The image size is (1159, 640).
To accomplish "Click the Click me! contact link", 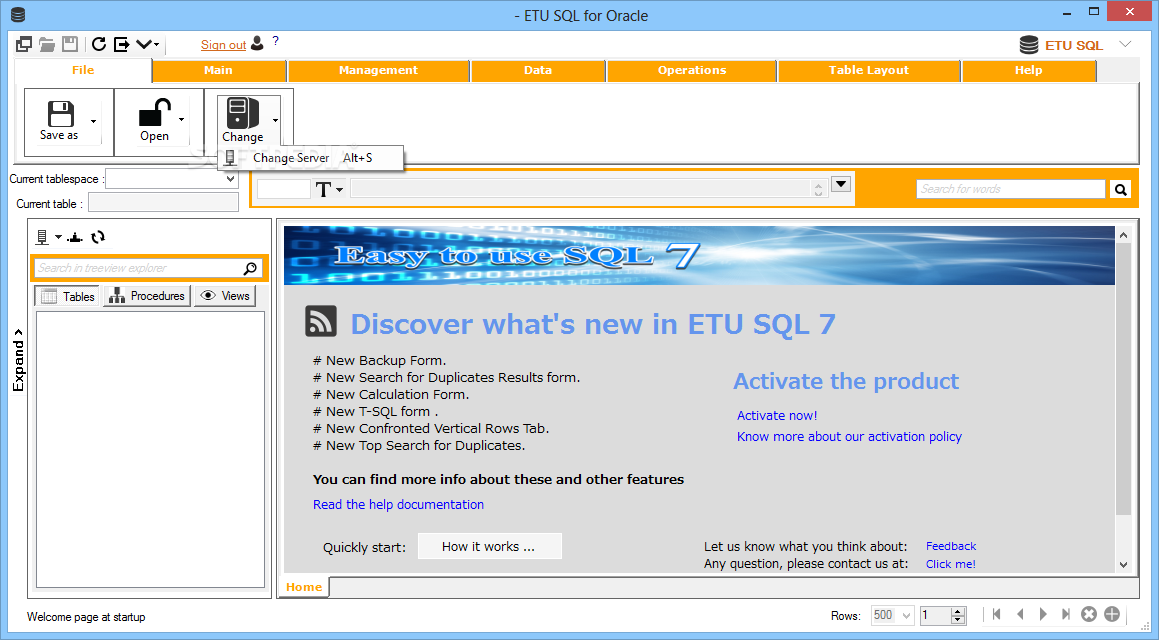I will click(951, 564).
